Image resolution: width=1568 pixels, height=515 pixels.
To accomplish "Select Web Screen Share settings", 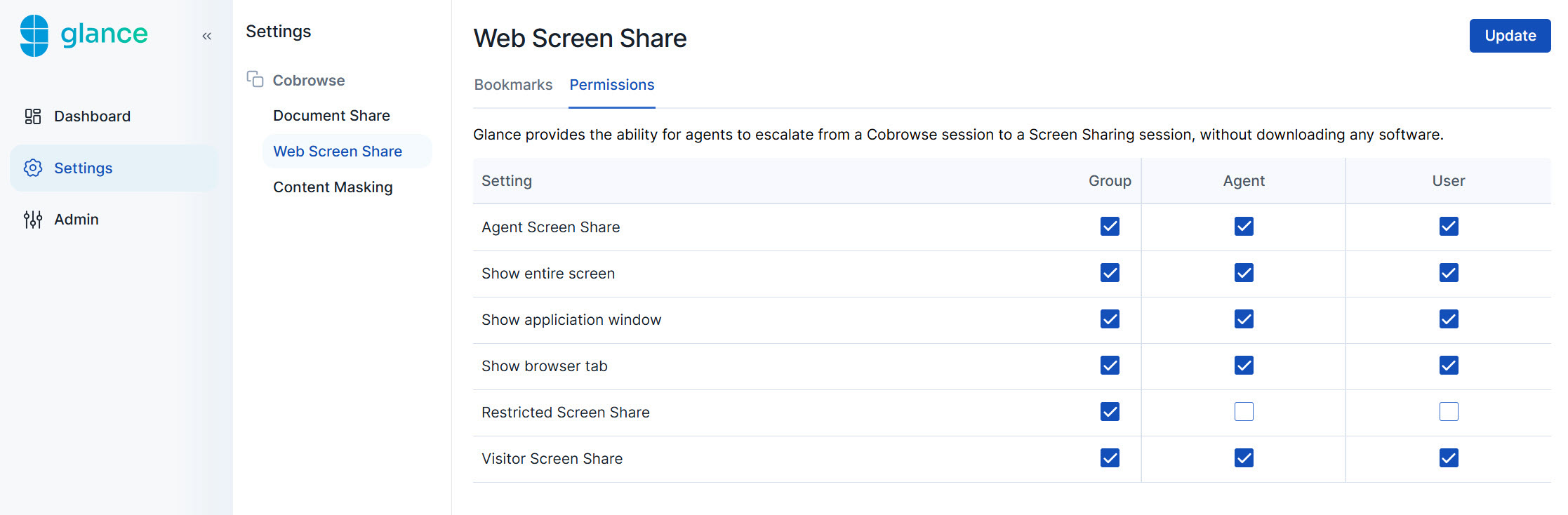I will 338,152.
